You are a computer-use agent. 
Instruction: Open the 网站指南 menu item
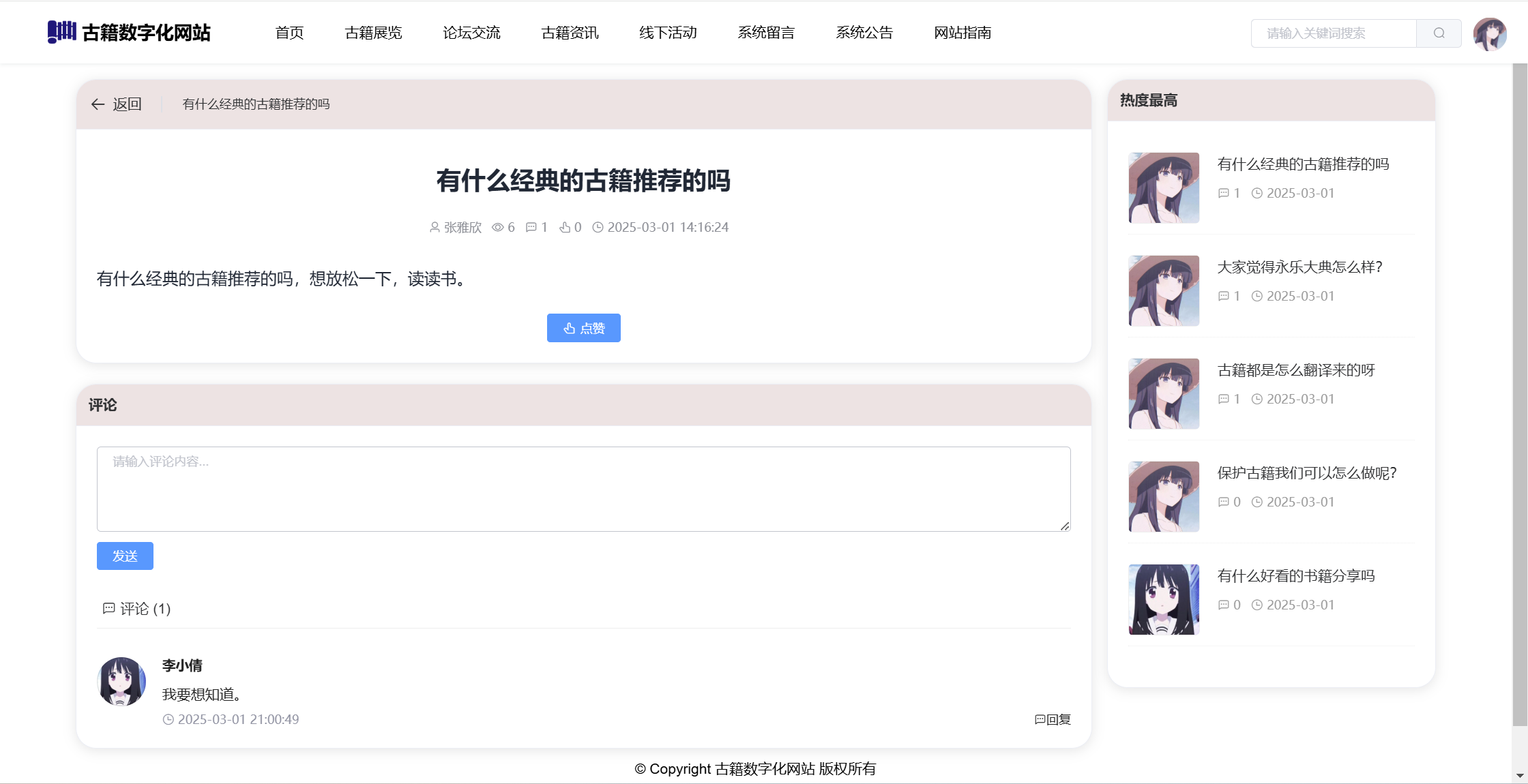click(963, 33)
